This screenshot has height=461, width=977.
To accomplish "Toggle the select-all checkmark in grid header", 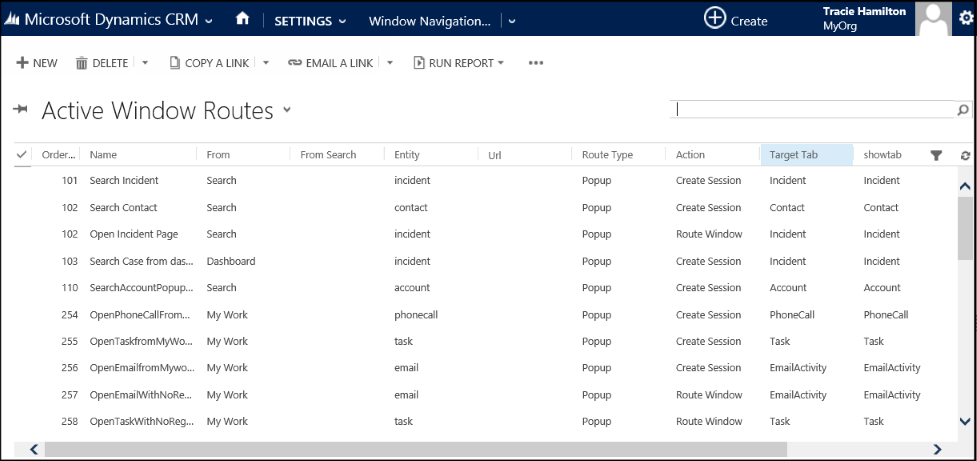I will 22,155.
